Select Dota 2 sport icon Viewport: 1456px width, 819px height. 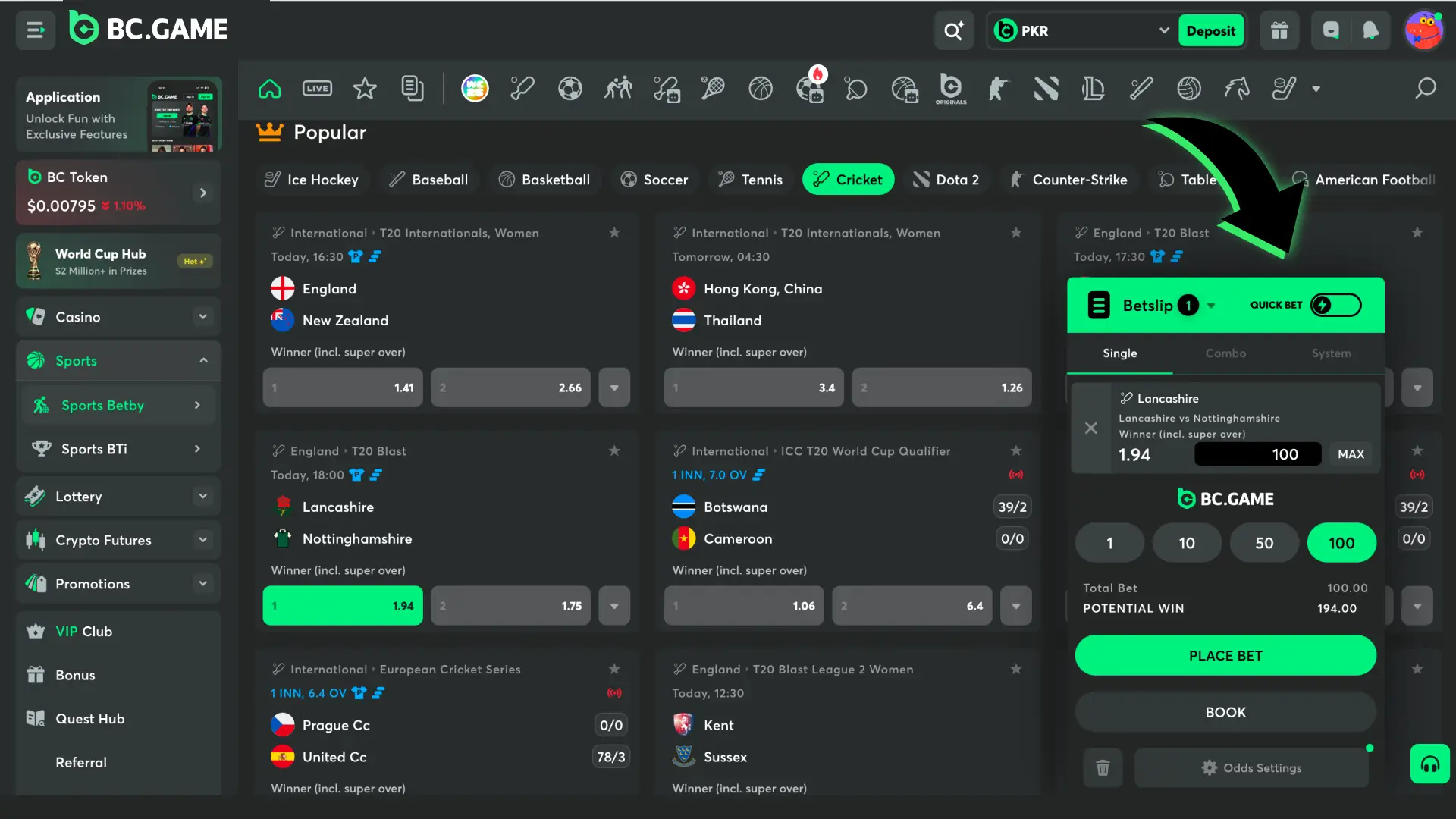(1046, 89)
